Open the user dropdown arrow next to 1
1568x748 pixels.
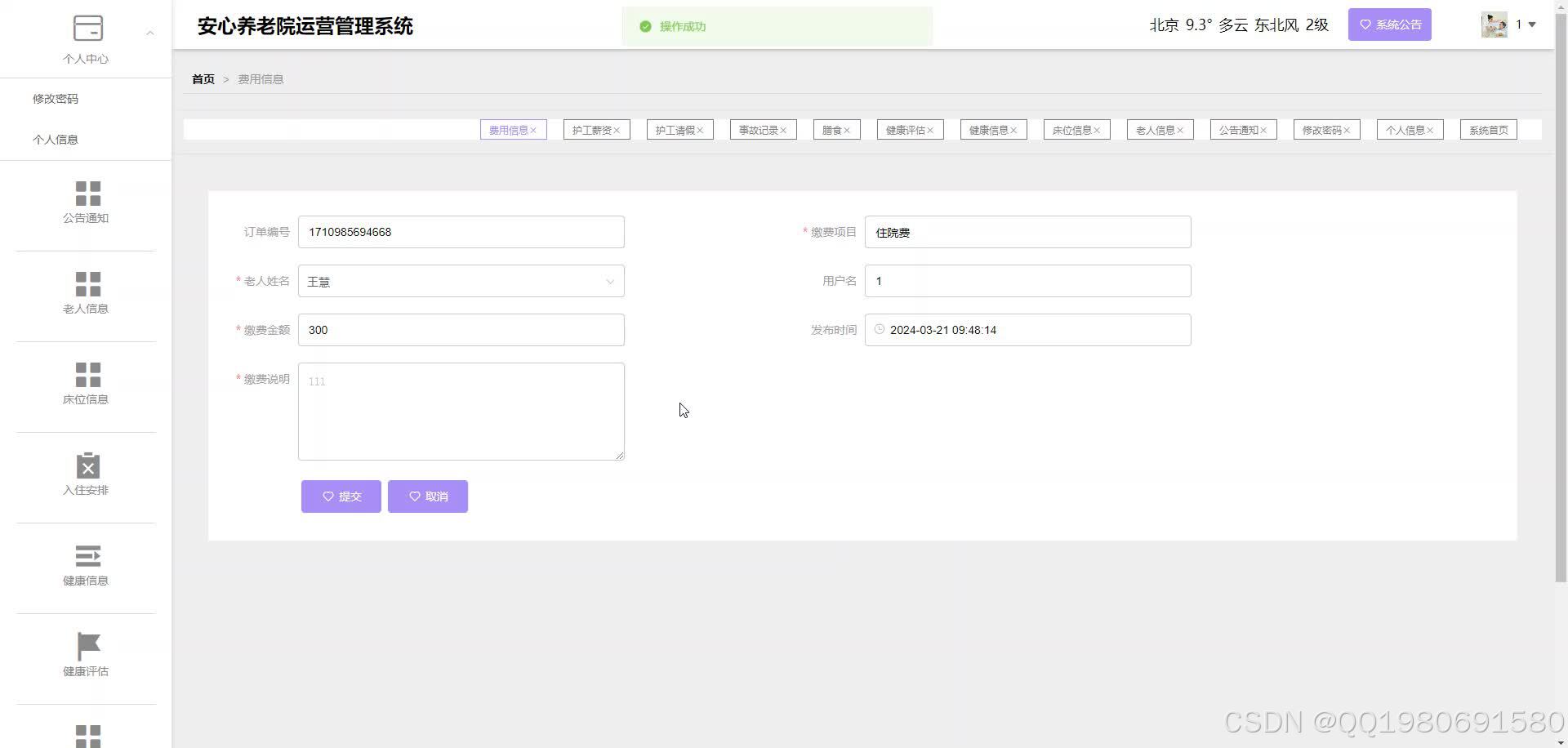pyautogui.click(x=1532, y=24)
